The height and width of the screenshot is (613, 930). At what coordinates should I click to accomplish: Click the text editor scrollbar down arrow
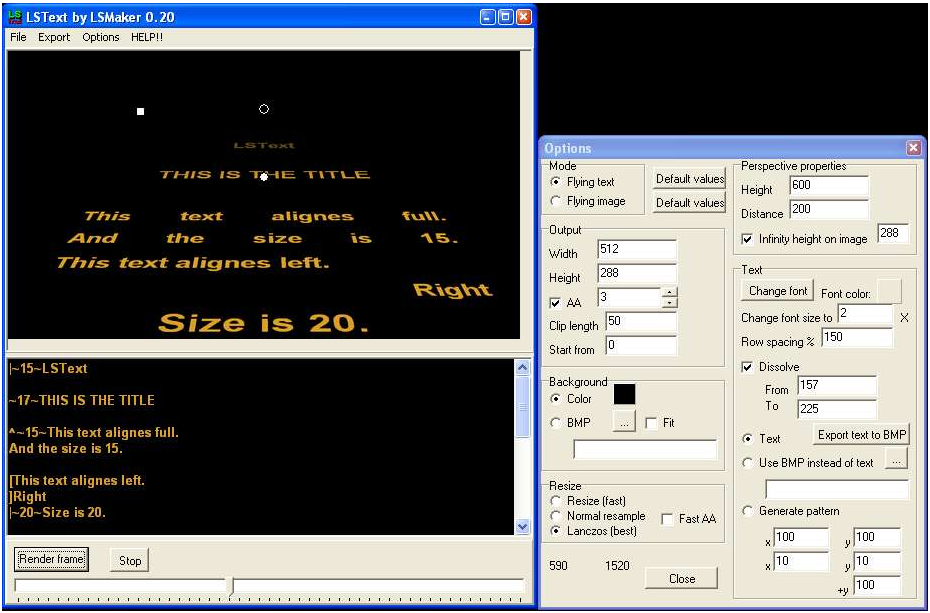click(x=522, y=526)
